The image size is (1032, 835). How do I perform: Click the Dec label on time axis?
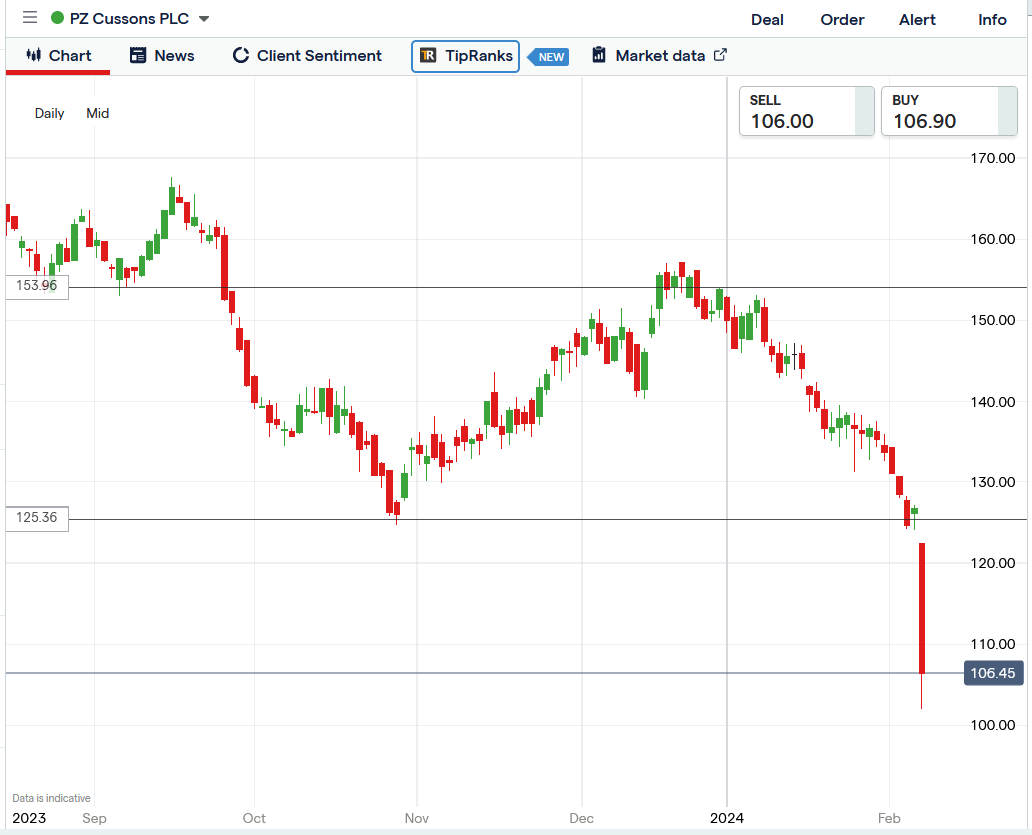pyautogui.click(x=581, y=818)
